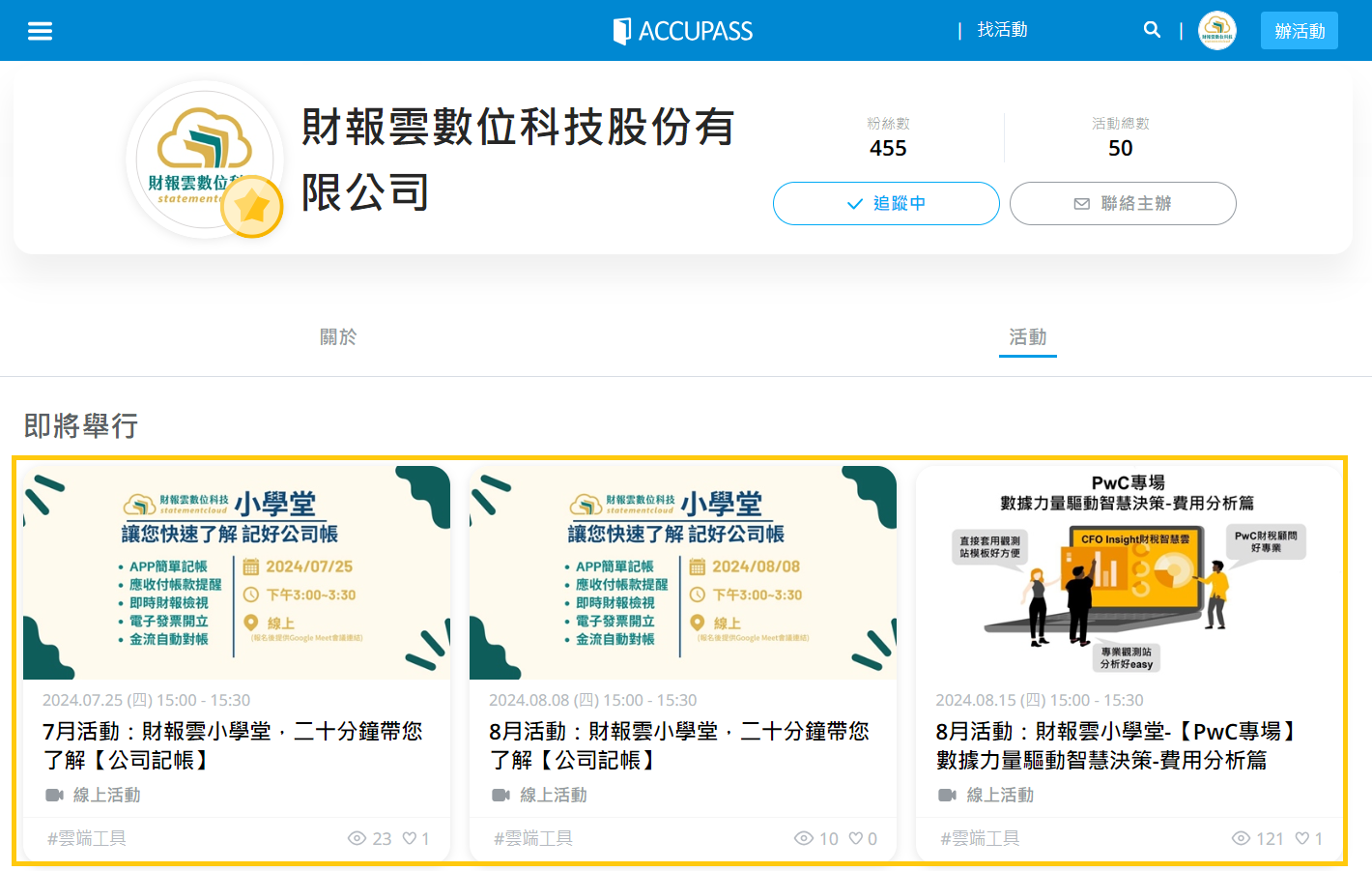Open 找活動 in top navigation

pyautogui.click(x=1002, y=30)
